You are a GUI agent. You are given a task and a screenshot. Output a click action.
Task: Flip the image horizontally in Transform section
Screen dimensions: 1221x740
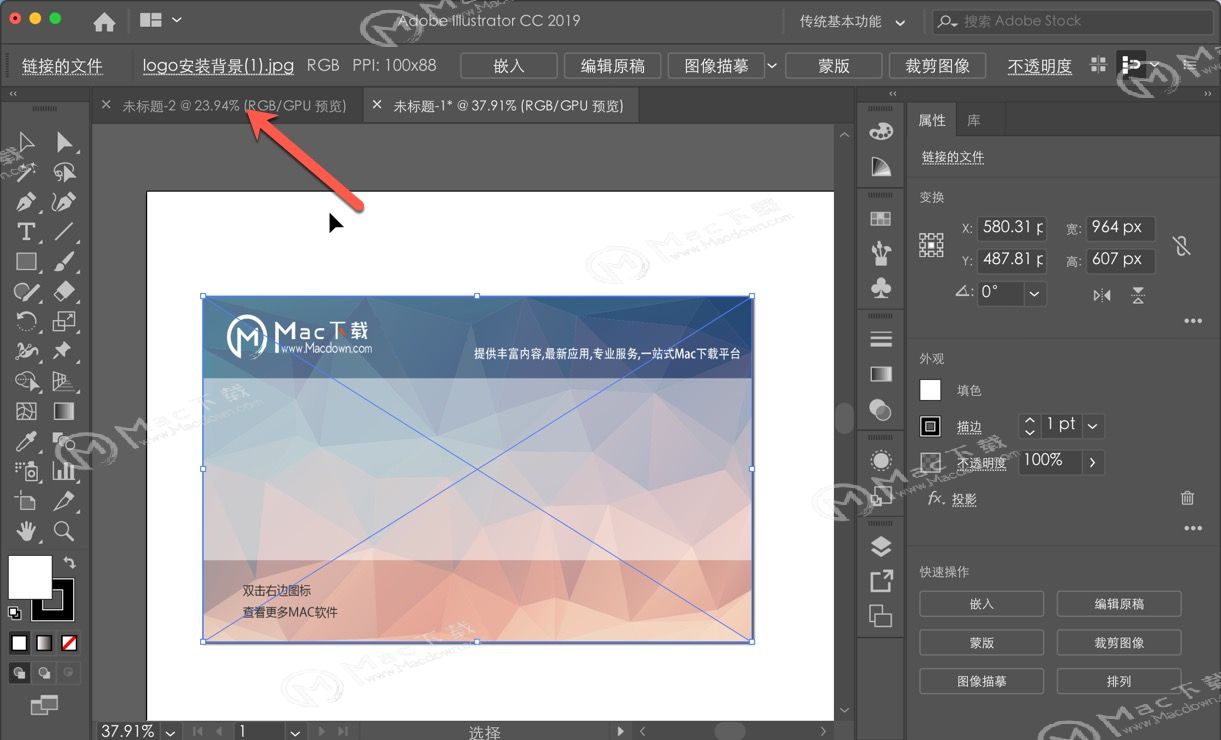1102,295
